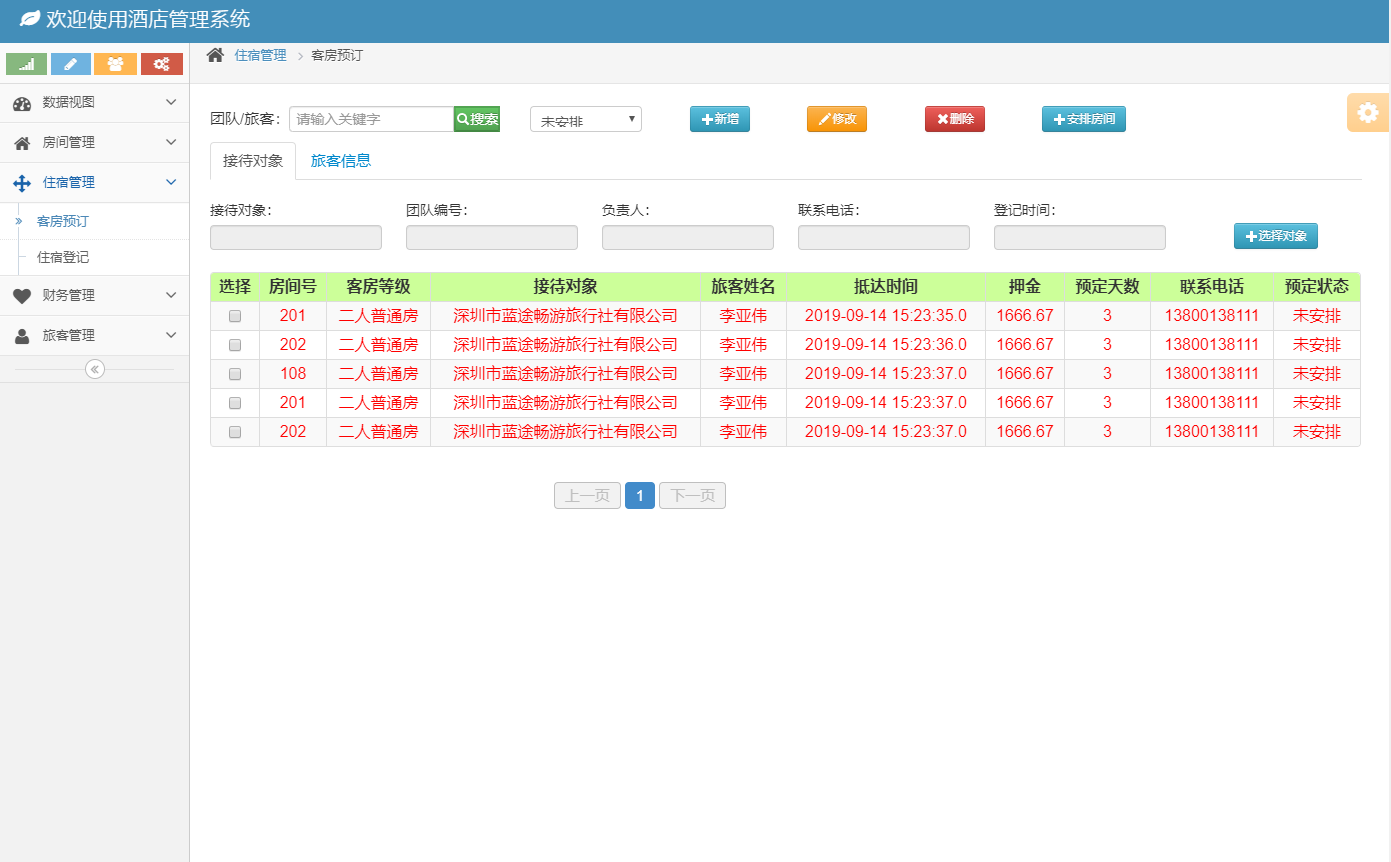Click the red gears shortcut icon
Image resolution: width=1391 pixels, height=862 pixels.
tap(161, 64)
